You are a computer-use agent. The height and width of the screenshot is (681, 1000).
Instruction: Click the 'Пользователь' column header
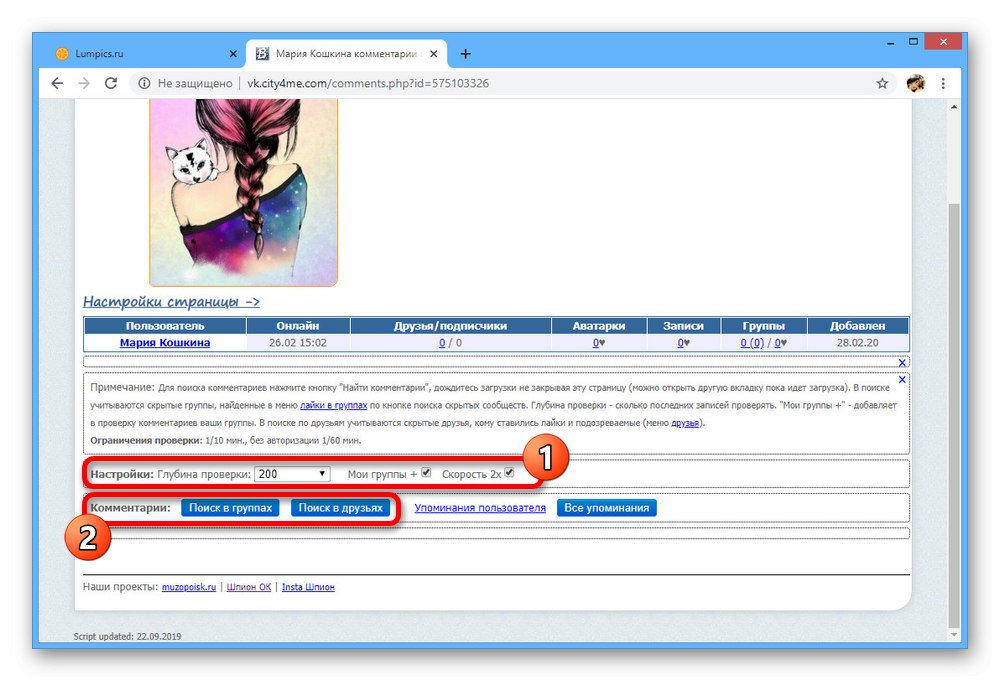coord(165,326)
